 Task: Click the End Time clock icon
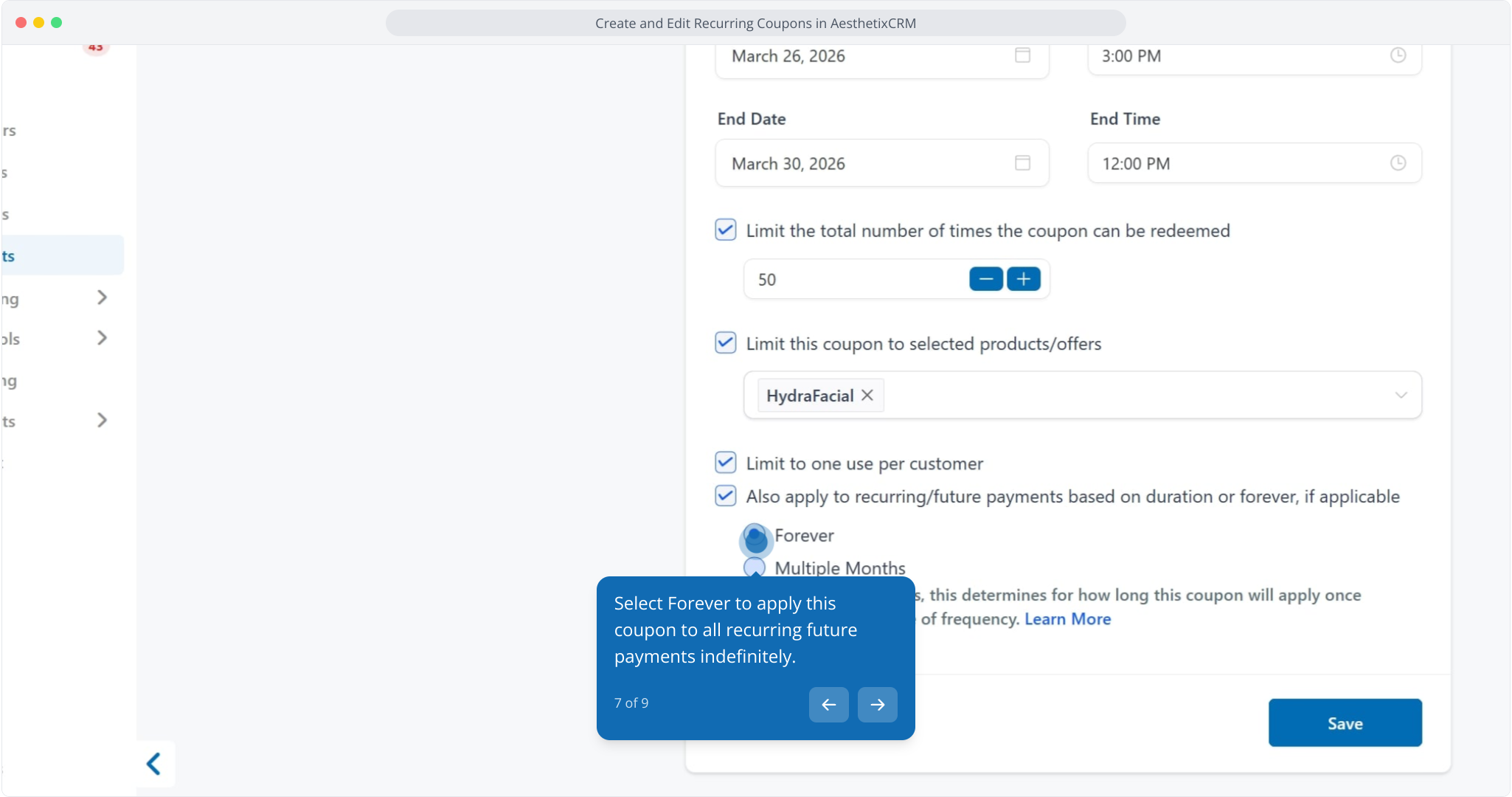click(1398, 163)
